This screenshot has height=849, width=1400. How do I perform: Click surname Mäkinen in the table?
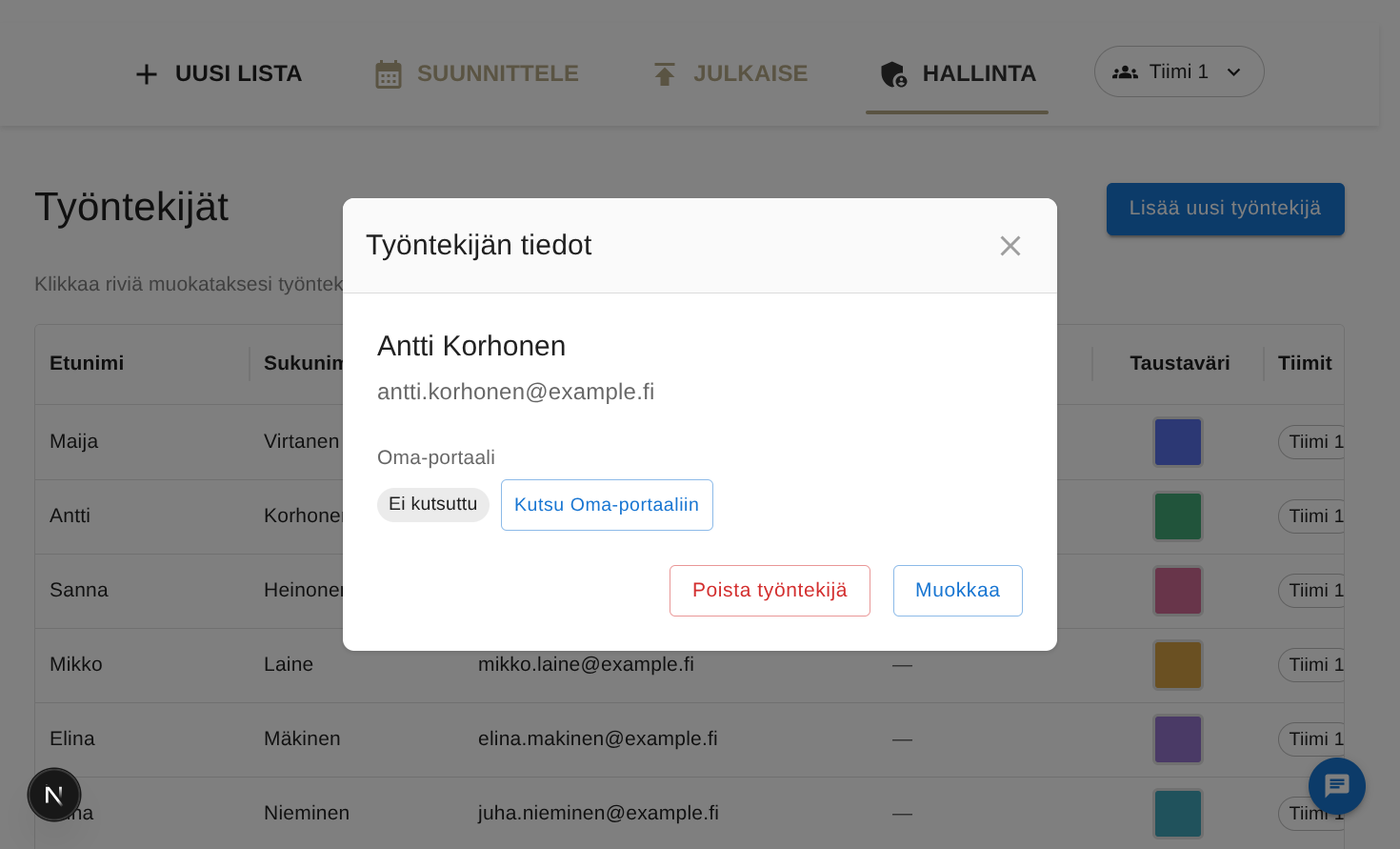point(302,738)
